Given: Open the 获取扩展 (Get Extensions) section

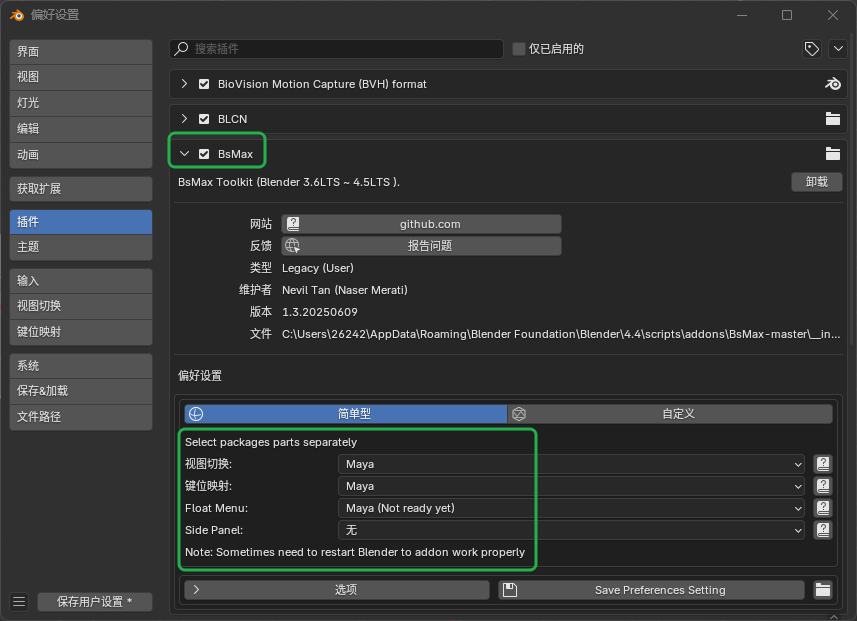Looking at the screenshot, I should coord(81,189).
